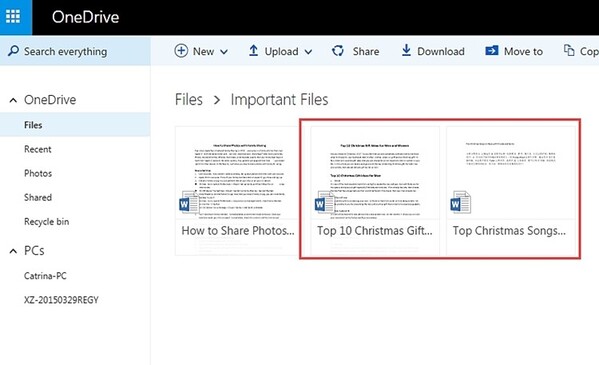This screenshot has height=365, width=599.
Task: Click the 'How to Share Photos...' file name
Action: [238, 230]
